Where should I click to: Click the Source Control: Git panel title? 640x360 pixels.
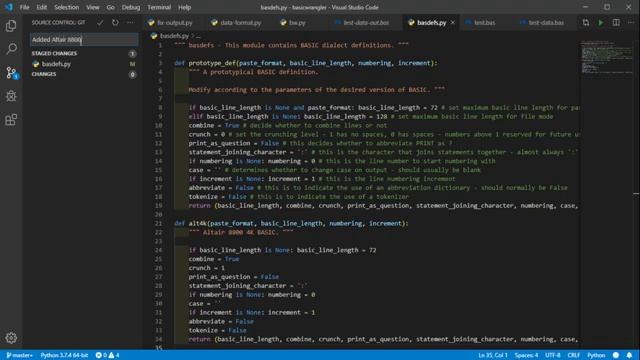pyautogui.click(x=58, y=22)
